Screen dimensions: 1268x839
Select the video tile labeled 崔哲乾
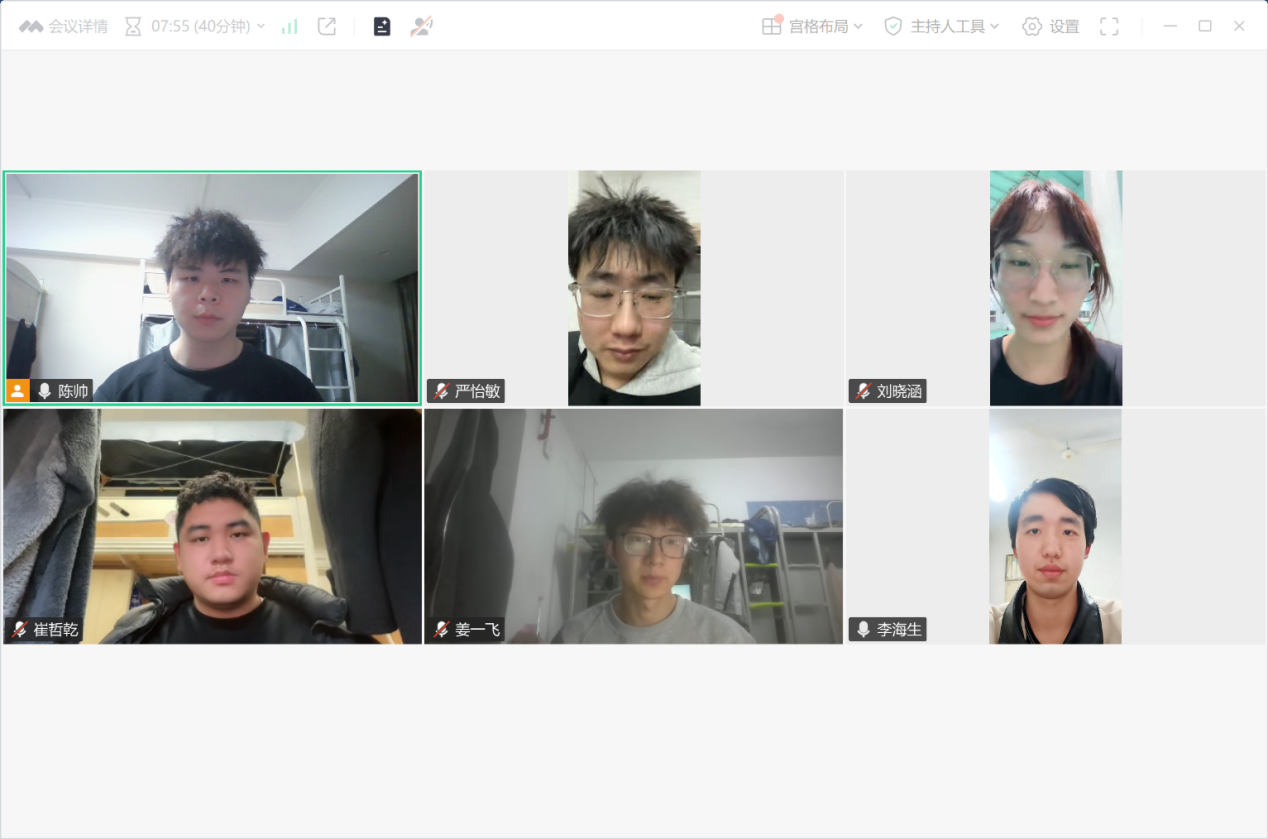pos(212,525)
